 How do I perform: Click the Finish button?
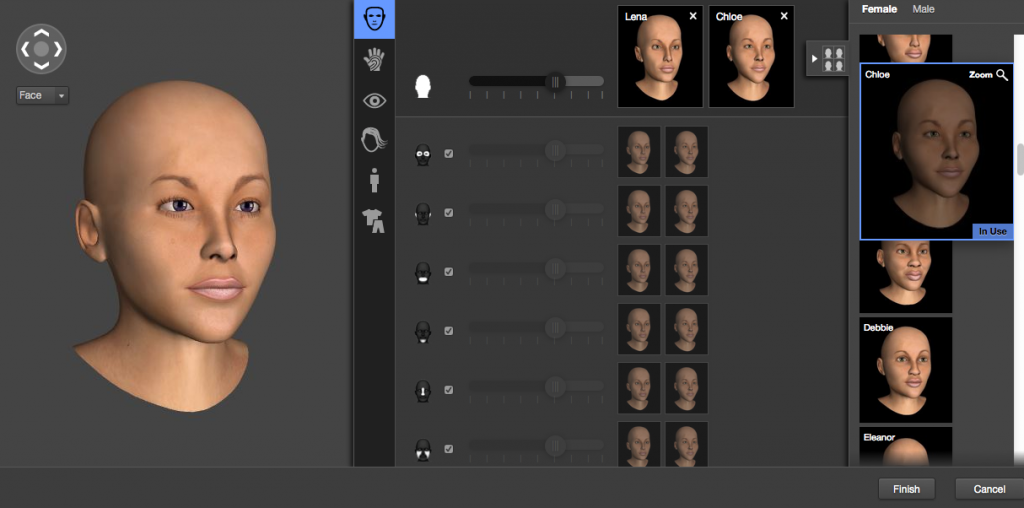tap(906, 489)
